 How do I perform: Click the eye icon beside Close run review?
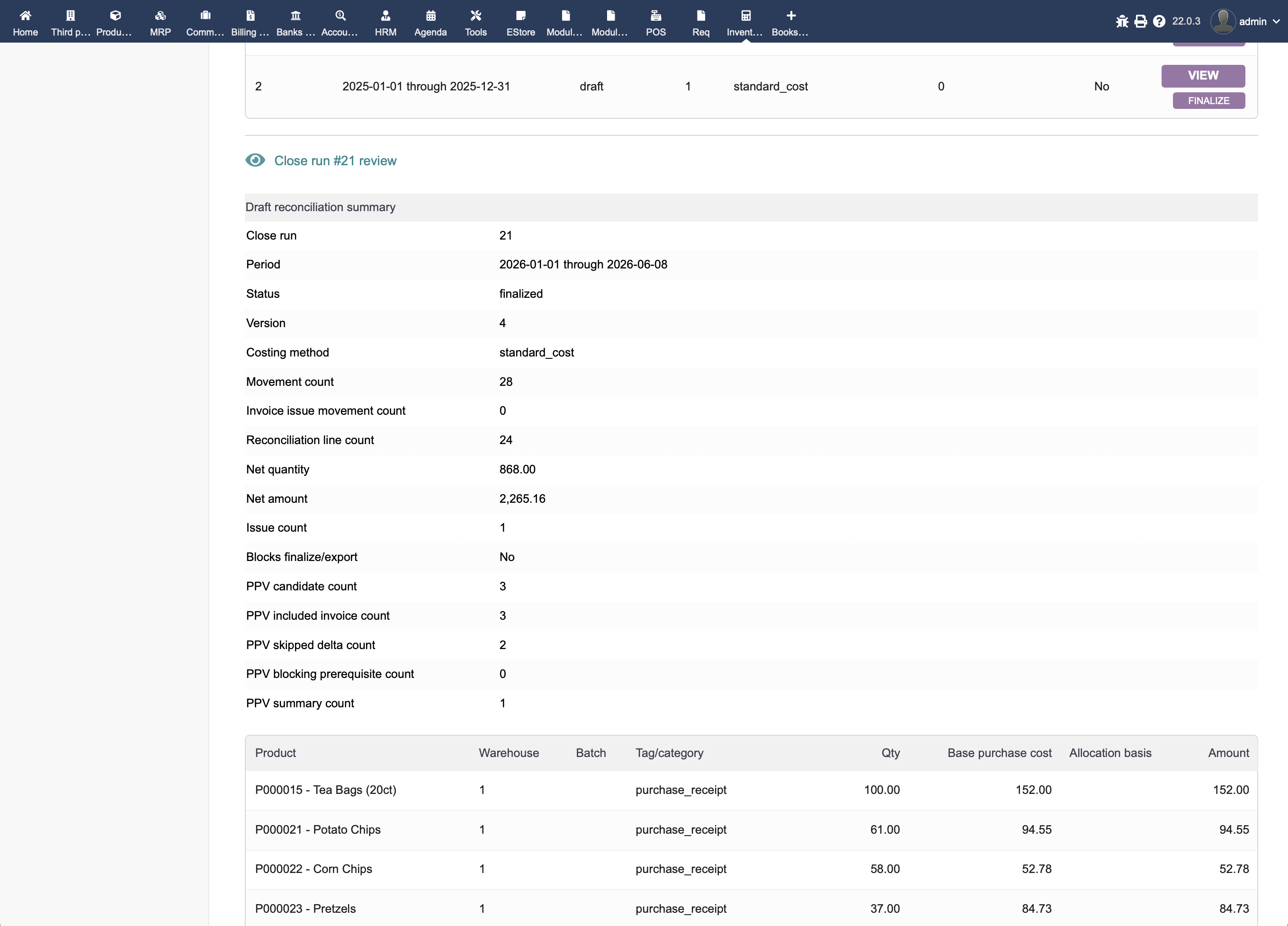[255, 160]
